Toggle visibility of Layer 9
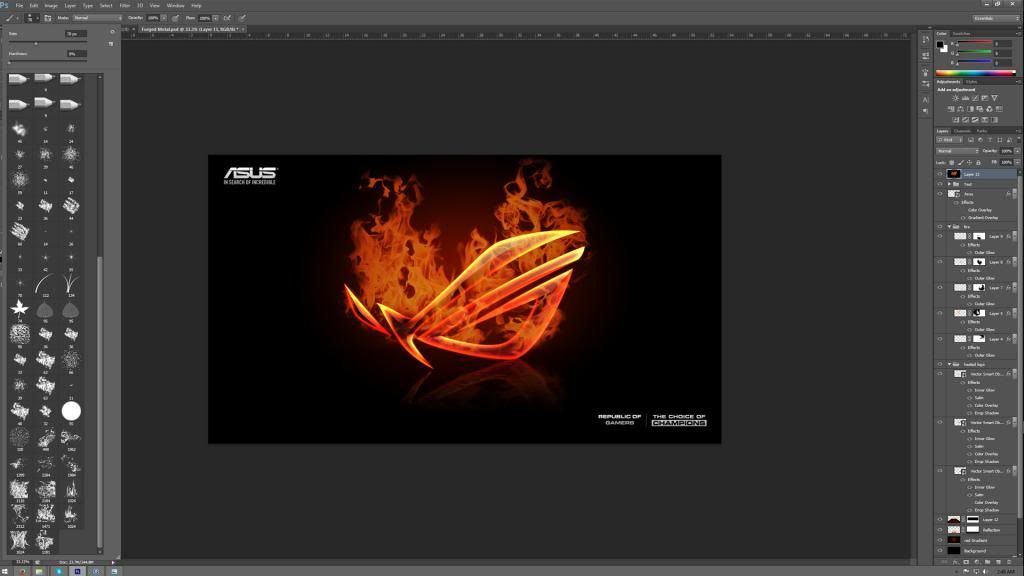Image resolution: width=1024 pixels, height=576 pixels. 940,236
